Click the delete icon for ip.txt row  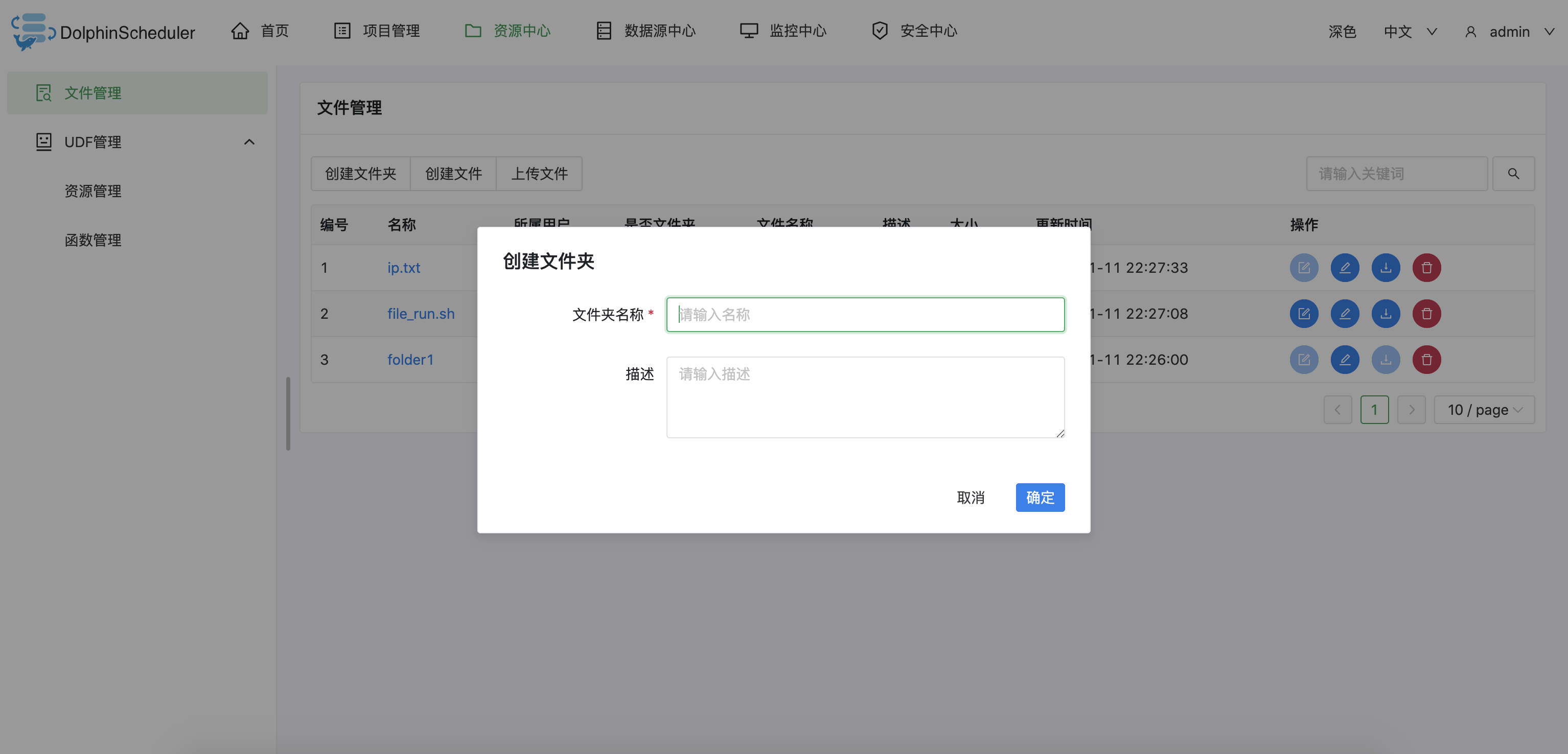1426,268
